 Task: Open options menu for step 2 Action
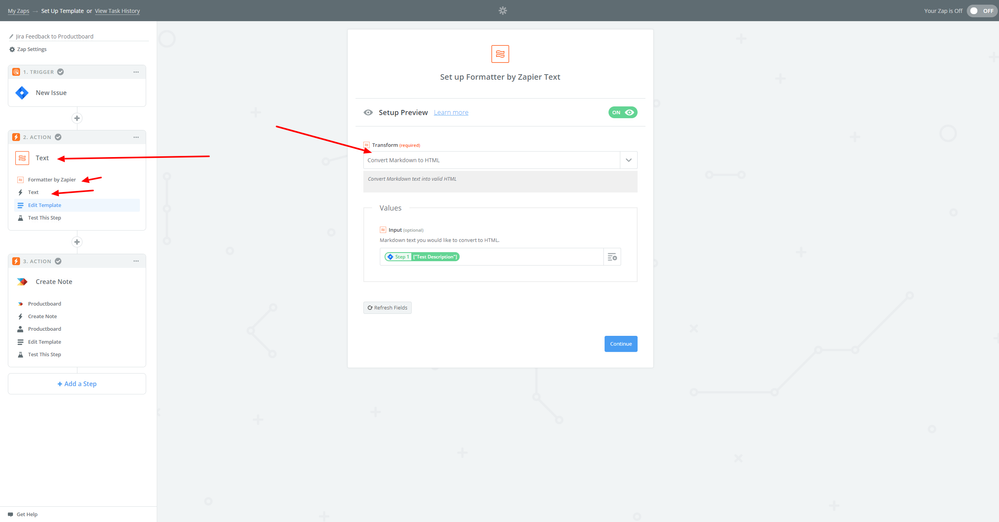(x=136, y=137)
